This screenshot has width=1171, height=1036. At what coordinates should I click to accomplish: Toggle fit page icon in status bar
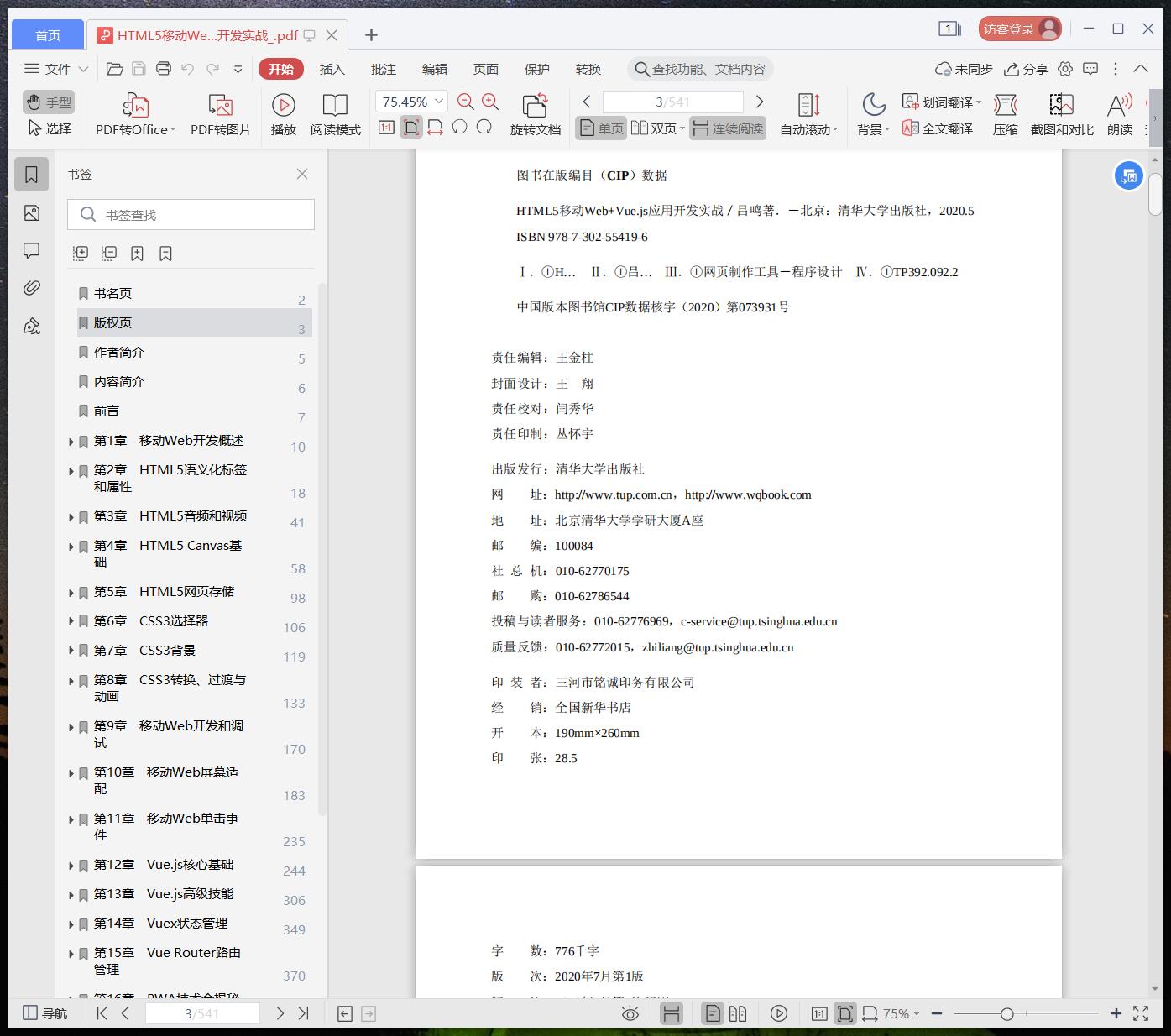point(844,1013)
